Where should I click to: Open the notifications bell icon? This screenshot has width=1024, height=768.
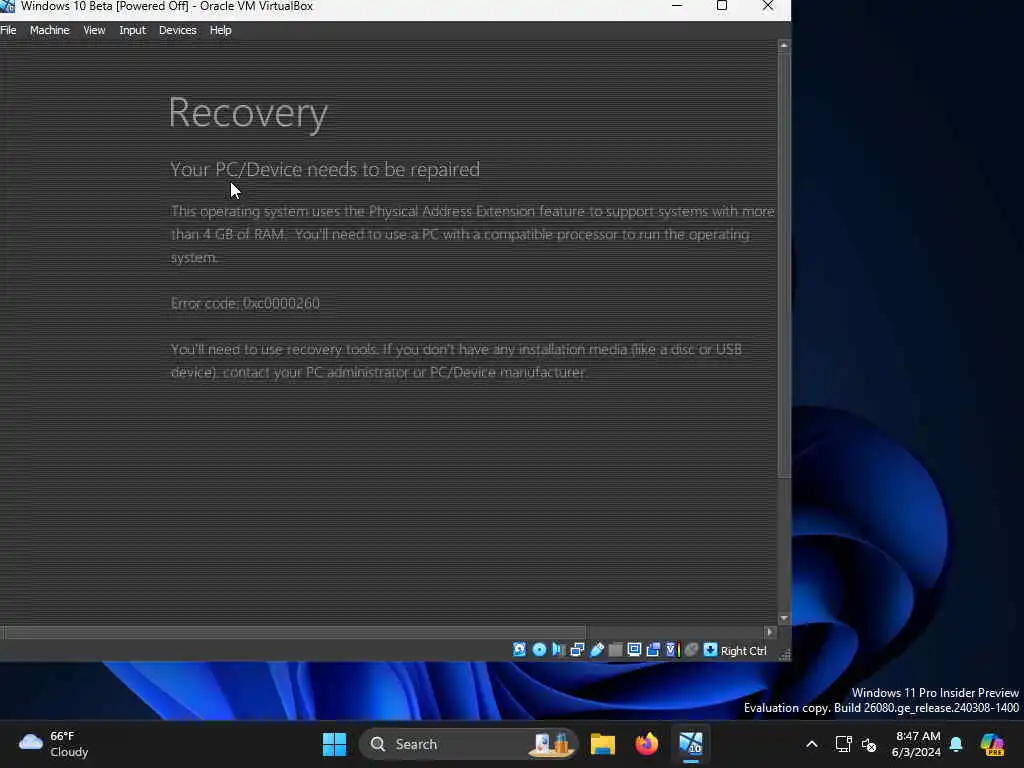click(x=956, y=744)
